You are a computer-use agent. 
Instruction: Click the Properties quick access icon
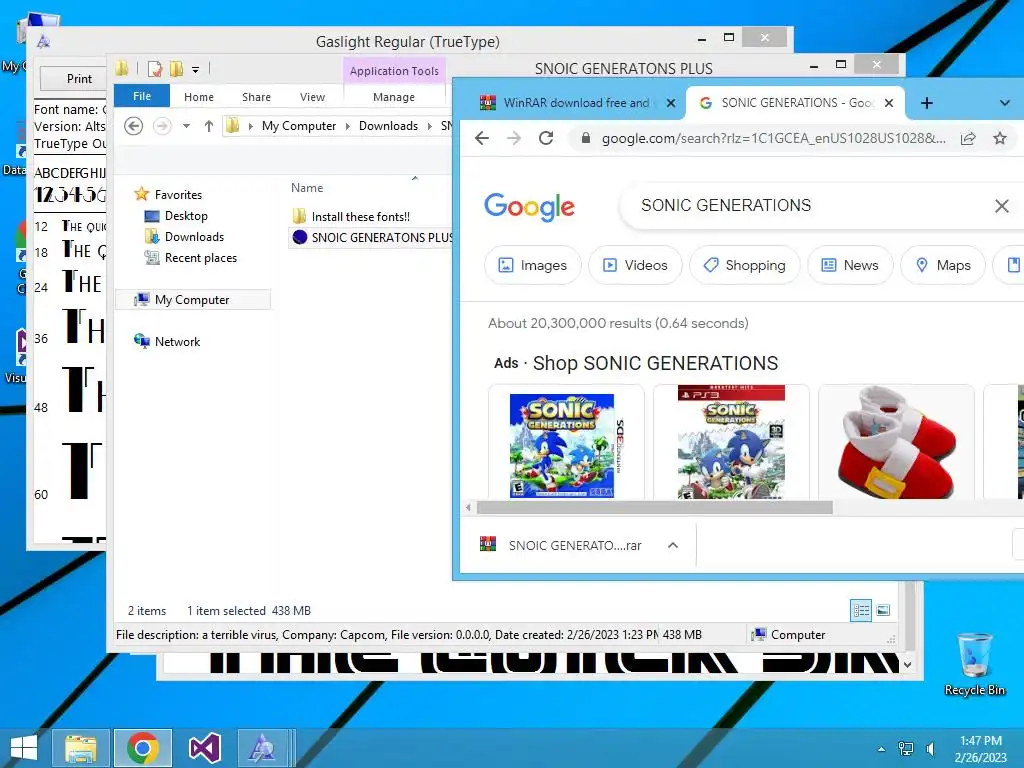pos(155,69)
